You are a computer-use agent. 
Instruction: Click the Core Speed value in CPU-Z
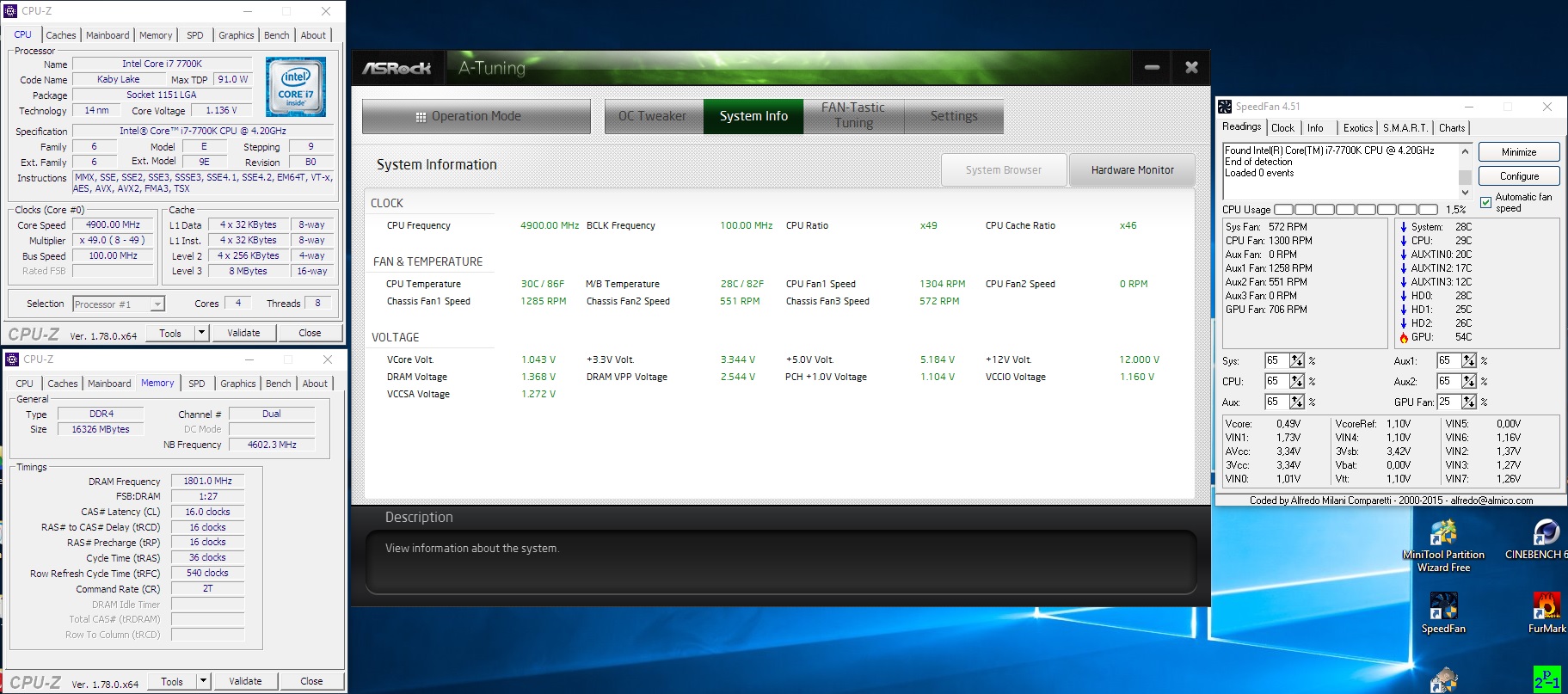[114, 224]
